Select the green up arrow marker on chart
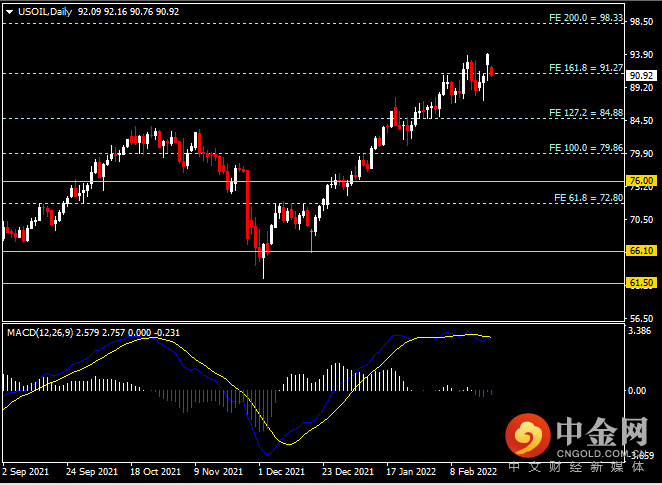This screenshot has width=662, height=485. [312, 241]
